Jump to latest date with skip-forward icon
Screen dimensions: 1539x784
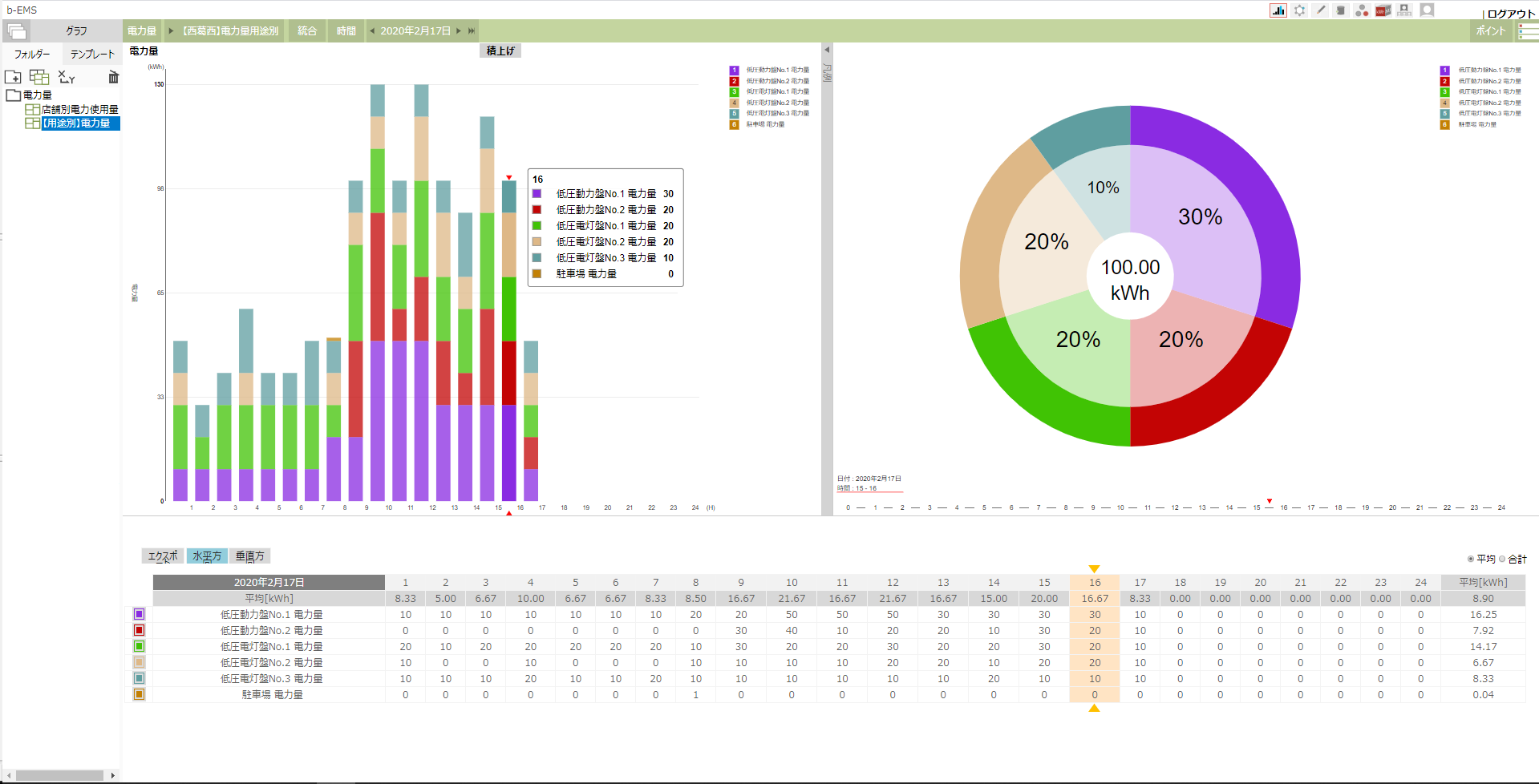pos(472,31)
